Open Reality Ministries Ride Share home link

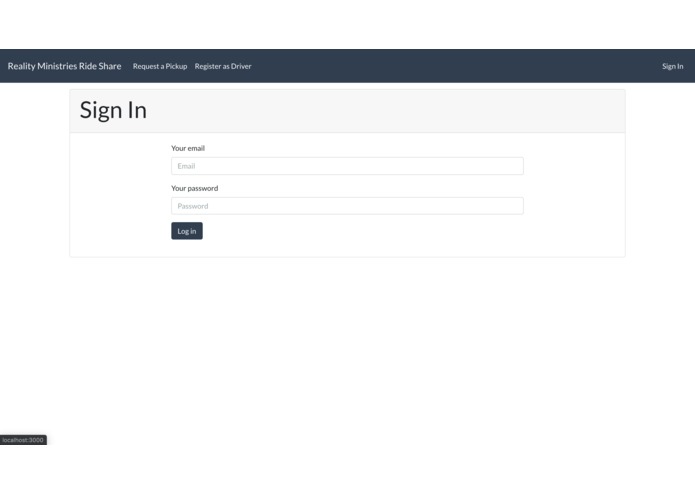click(x=64, y=66)
